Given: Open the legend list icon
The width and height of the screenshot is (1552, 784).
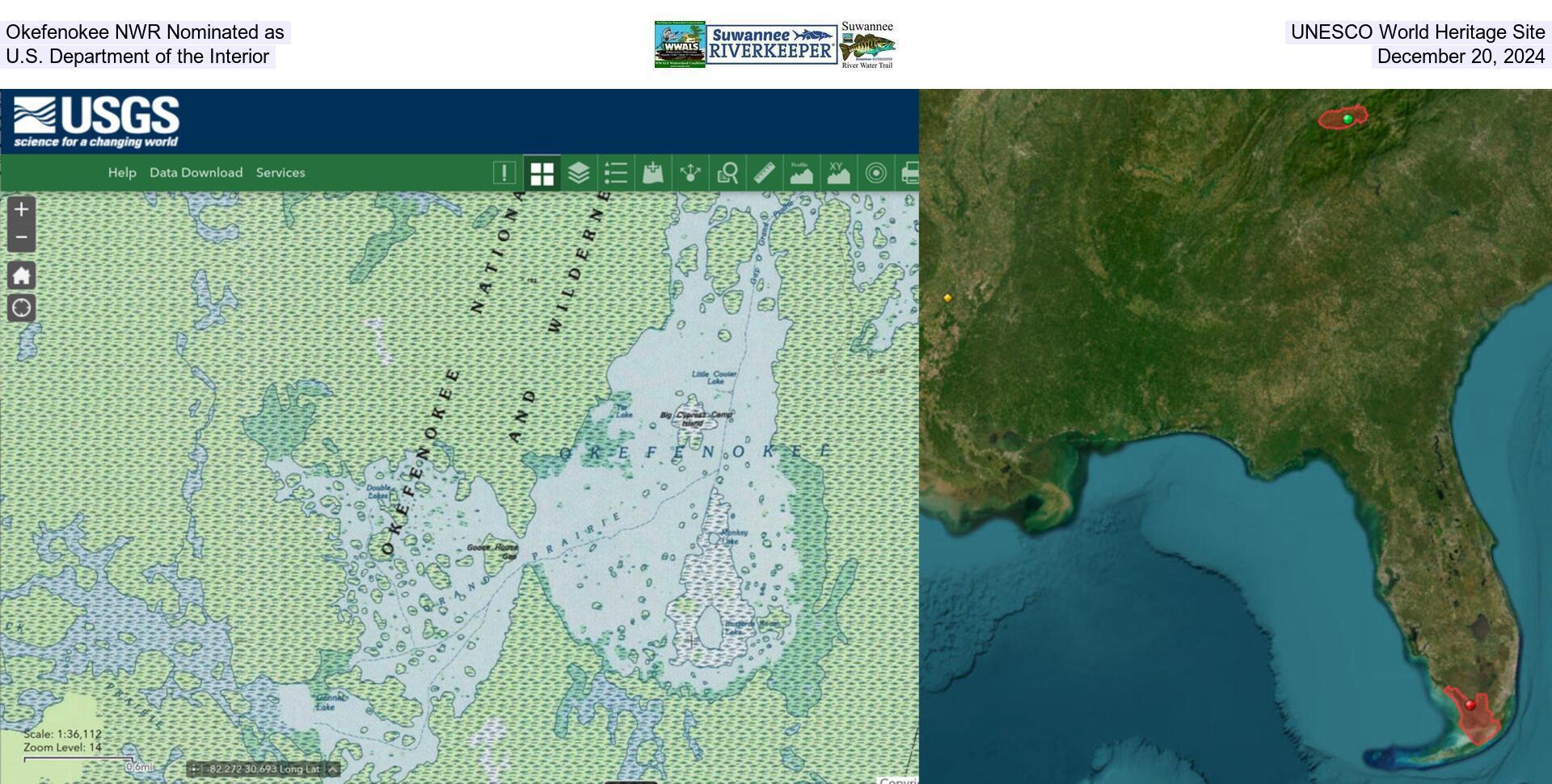Looking at the screenshot, I should (616, 173).
